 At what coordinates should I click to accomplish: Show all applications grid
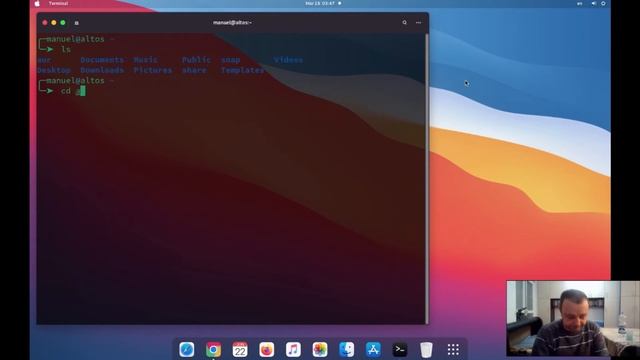point(453,349)
